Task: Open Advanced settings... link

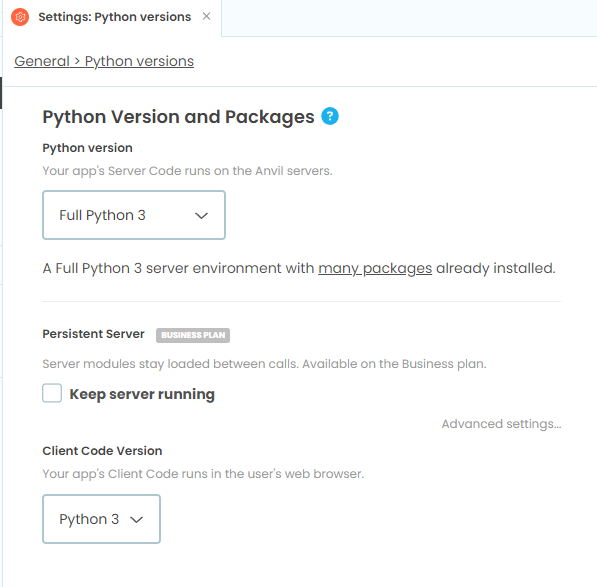Action: pos(501,424)
